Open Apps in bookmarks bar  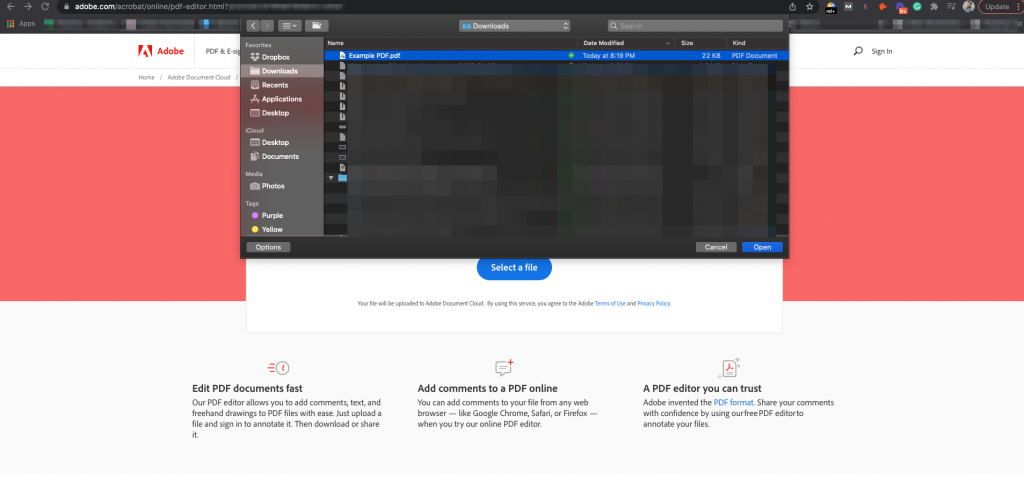(22, 23)
